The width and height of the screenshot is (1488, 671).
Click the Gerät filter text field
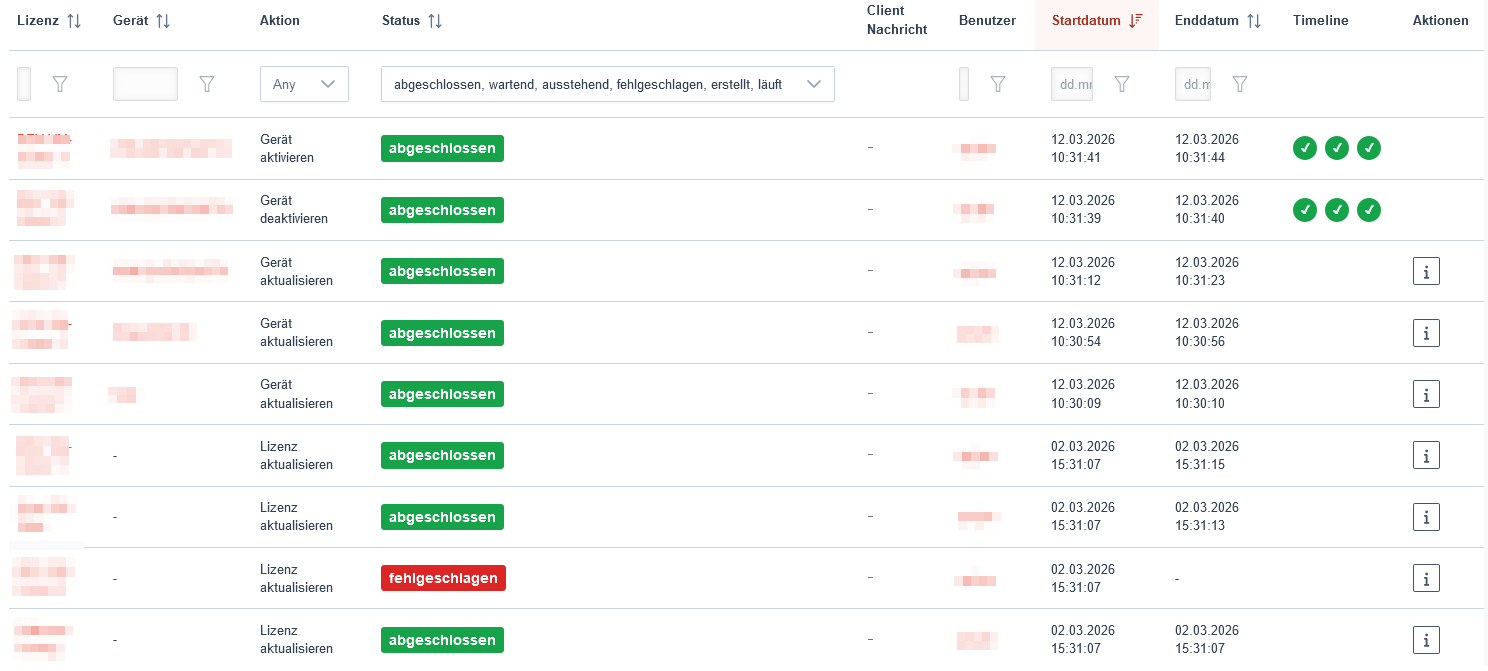coord(145,85)
